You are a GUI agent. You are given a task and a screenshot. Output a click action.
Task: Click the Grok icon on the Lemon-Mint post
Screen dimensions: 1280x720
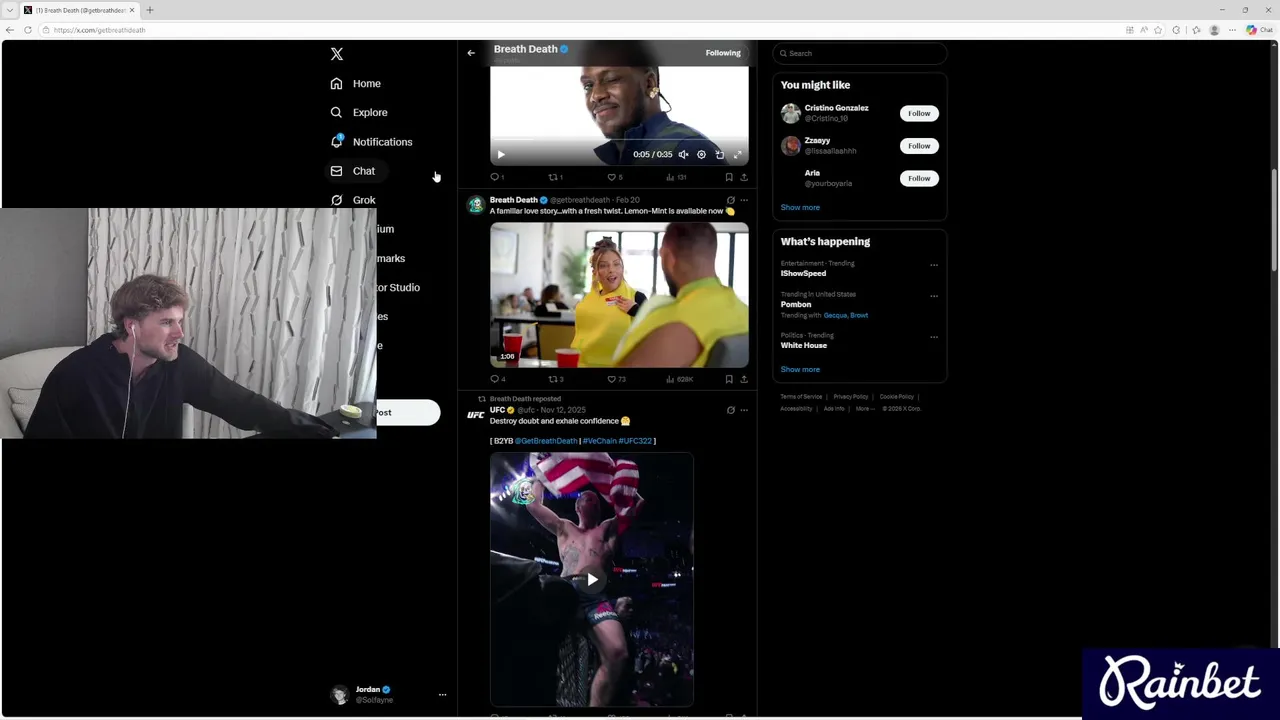[730, 200]
